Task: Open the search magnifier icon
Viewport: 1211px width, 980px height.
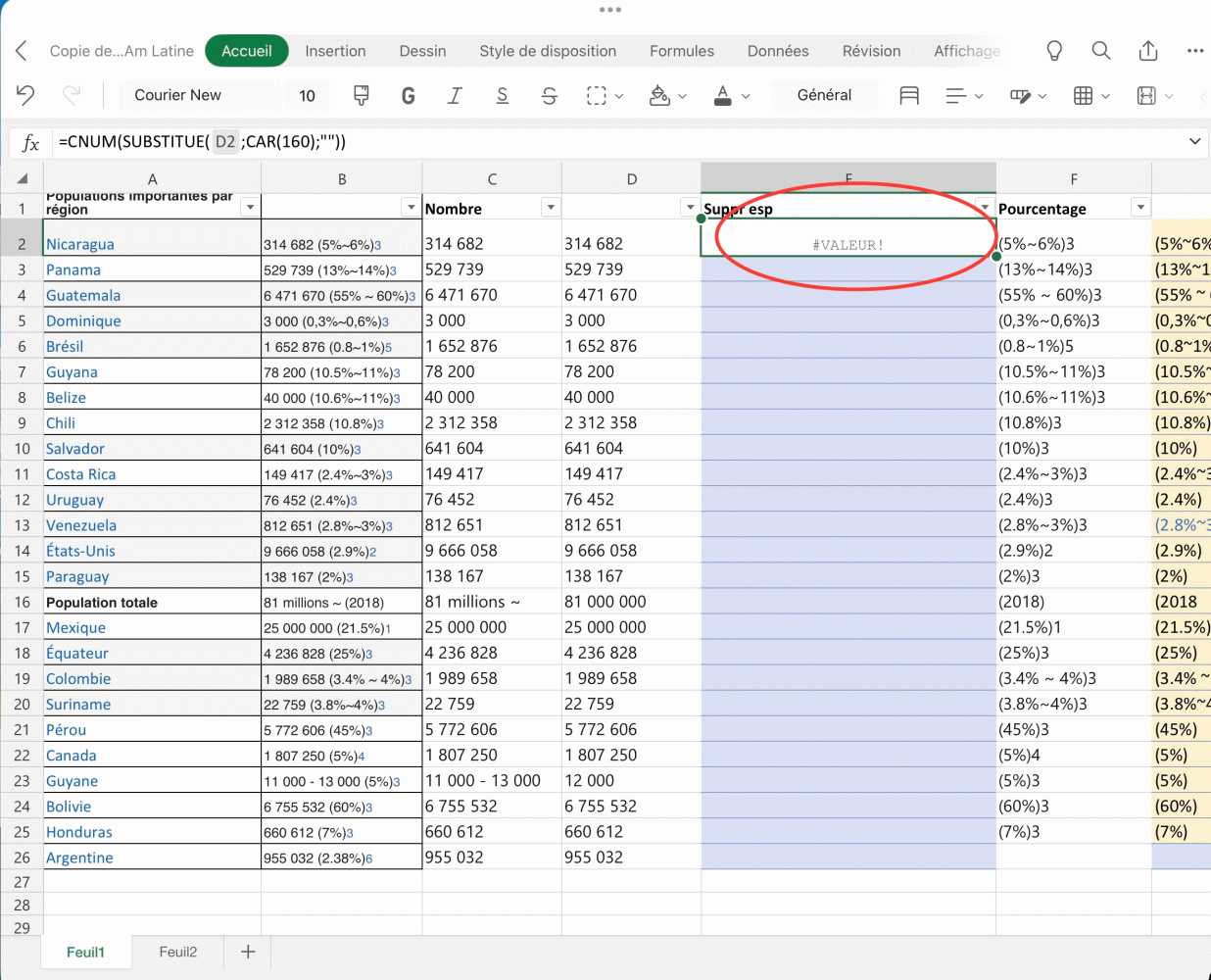Action: [1101, 51]
